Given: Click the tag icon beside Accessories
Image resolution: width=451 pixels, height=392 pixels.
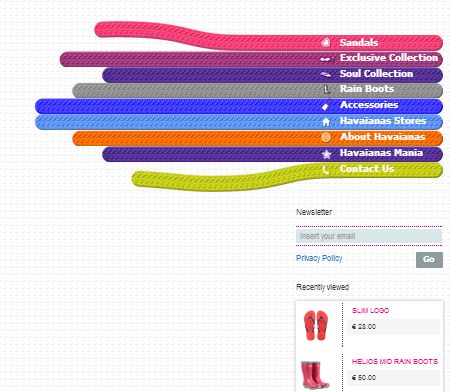Looking at the screenshot, I should 326,105.
